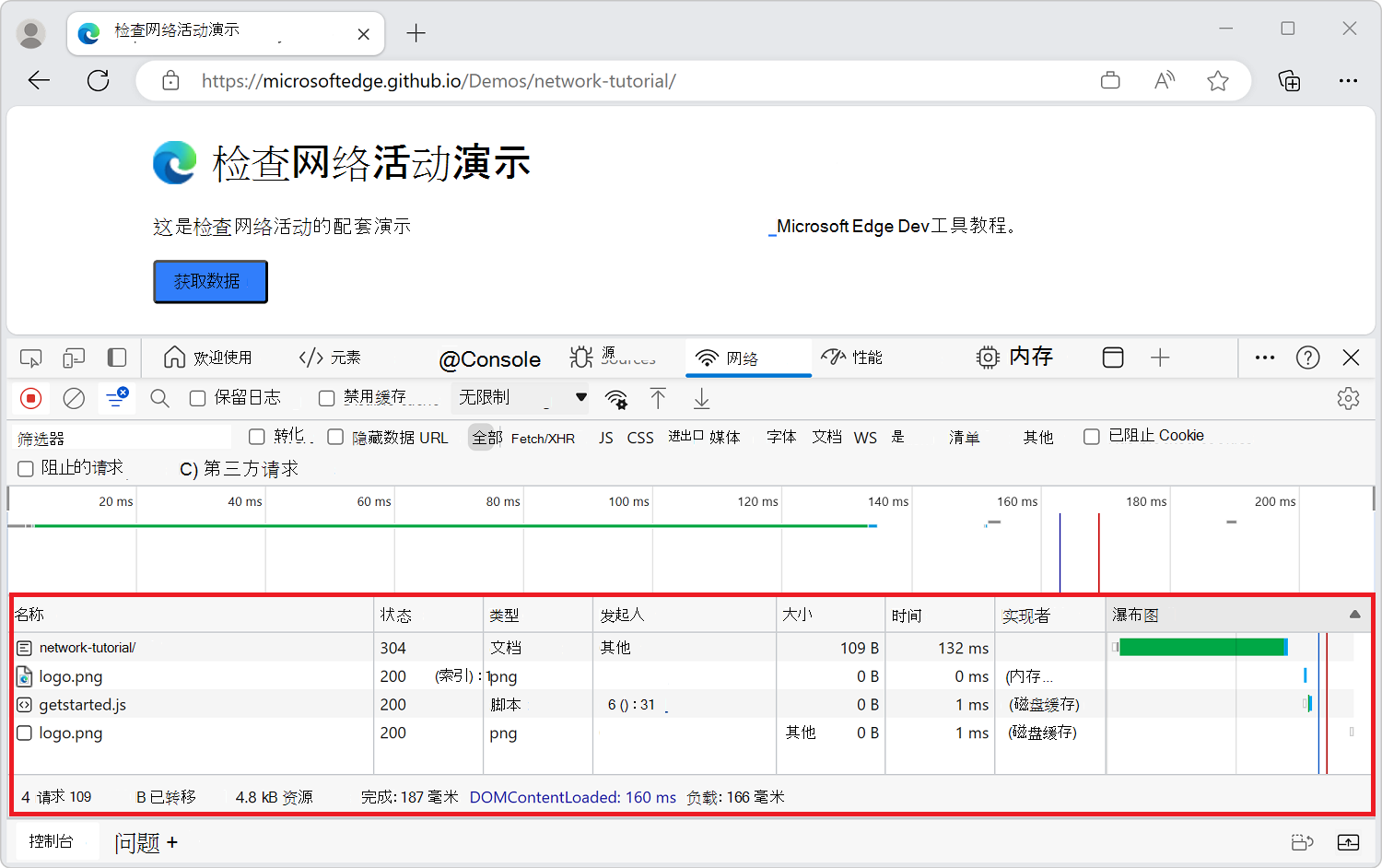Filter requests by JS type
The height and width of the screenshot is (868, 1382).
[605, 438]
